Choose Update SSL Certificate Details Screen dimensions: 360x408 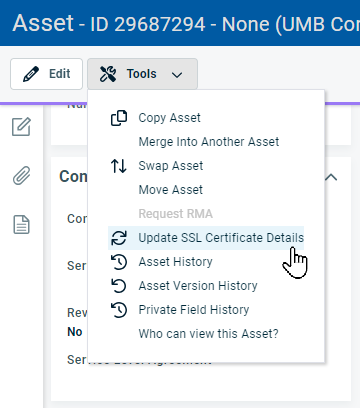pyautogui.click(x=206, y=238)
